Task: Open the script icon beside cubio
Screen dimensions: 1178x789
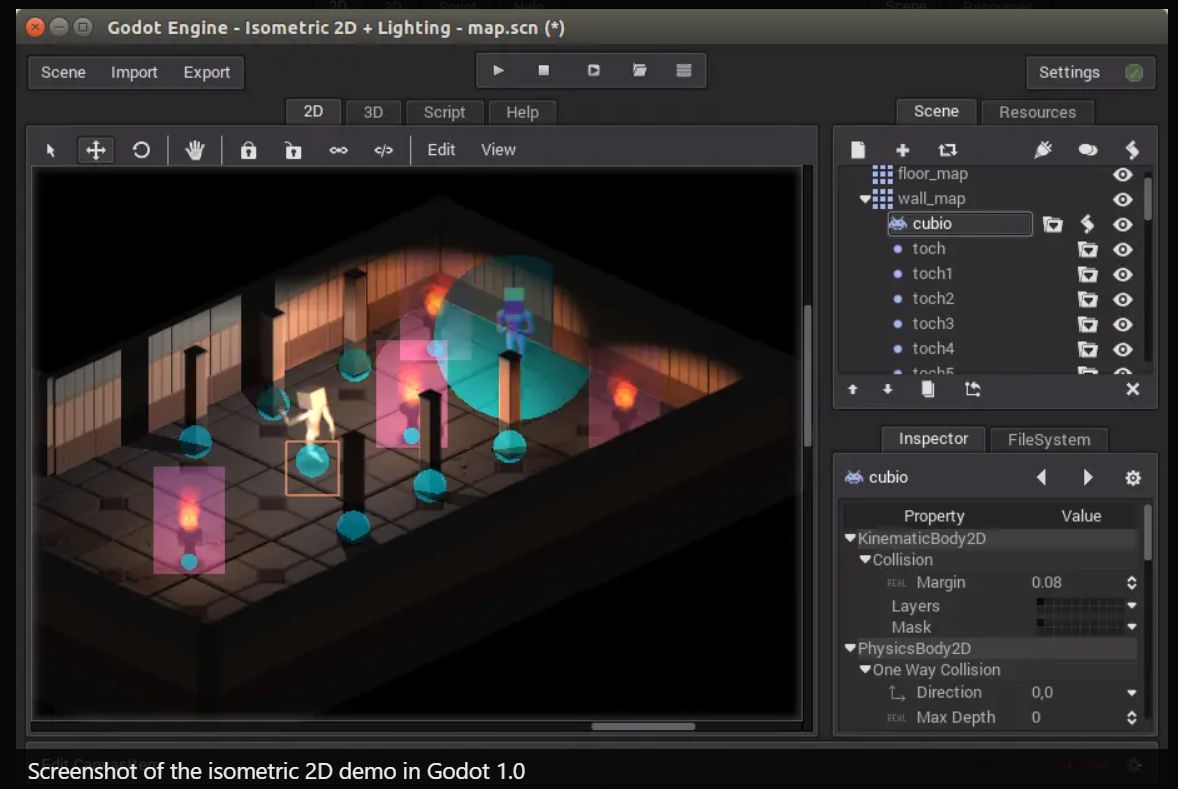Action: [1088, 224]
